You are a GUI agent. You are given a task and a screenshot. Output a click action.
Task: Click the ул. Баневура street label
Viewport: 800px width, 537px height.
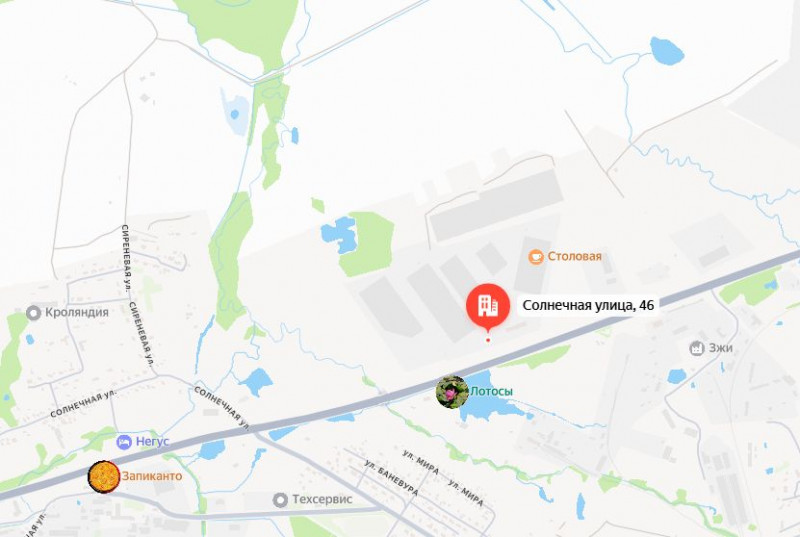tap(392, 478)
